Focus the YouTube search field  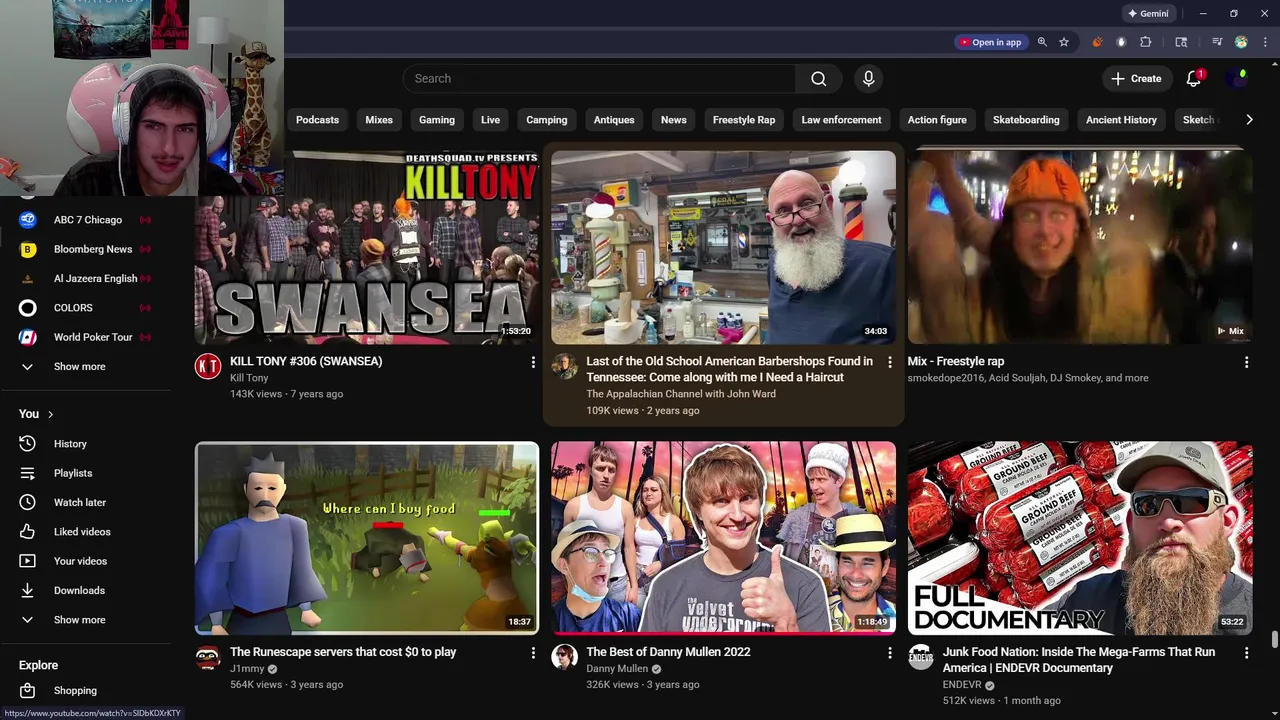600,78
